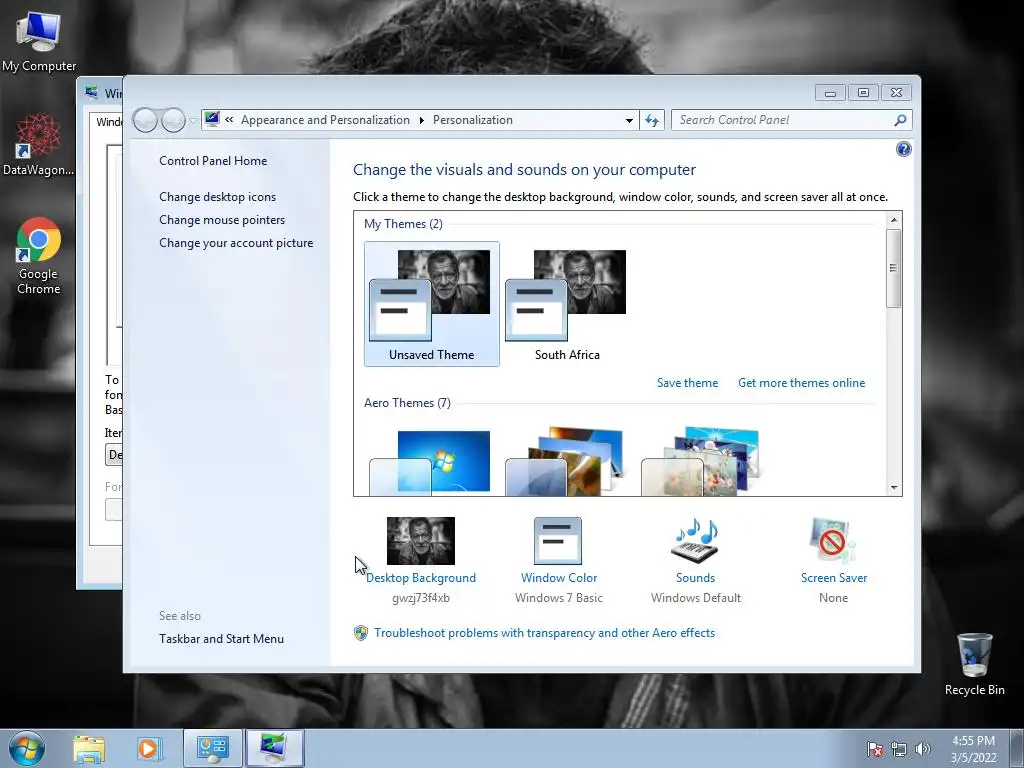Open the Recycle Bin desktop icon

click(x=974, y=664)
